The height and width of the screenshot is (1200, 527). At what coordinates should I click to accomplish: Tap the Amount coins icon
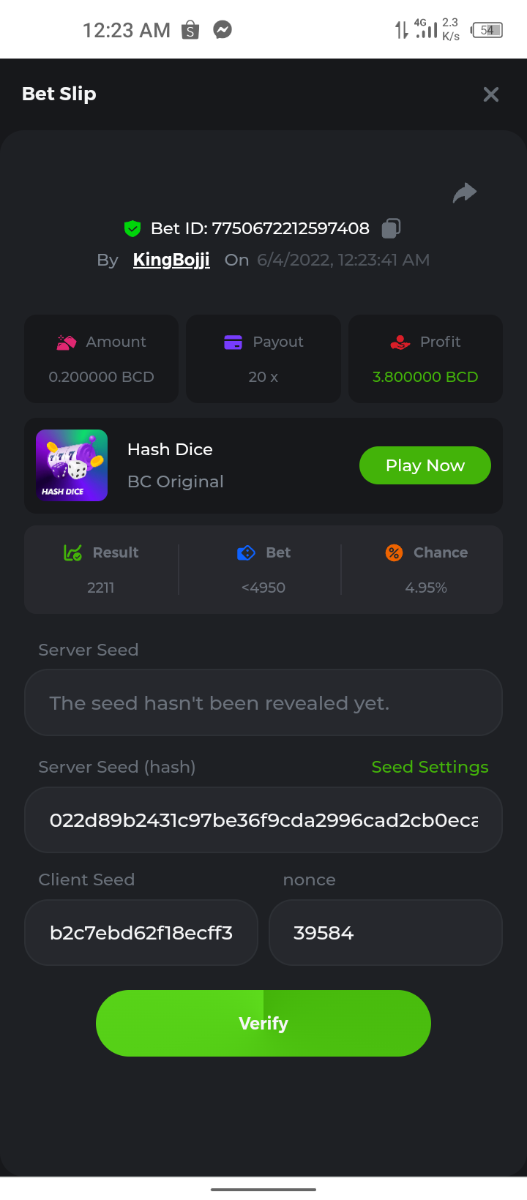click(x=66, y=342)
